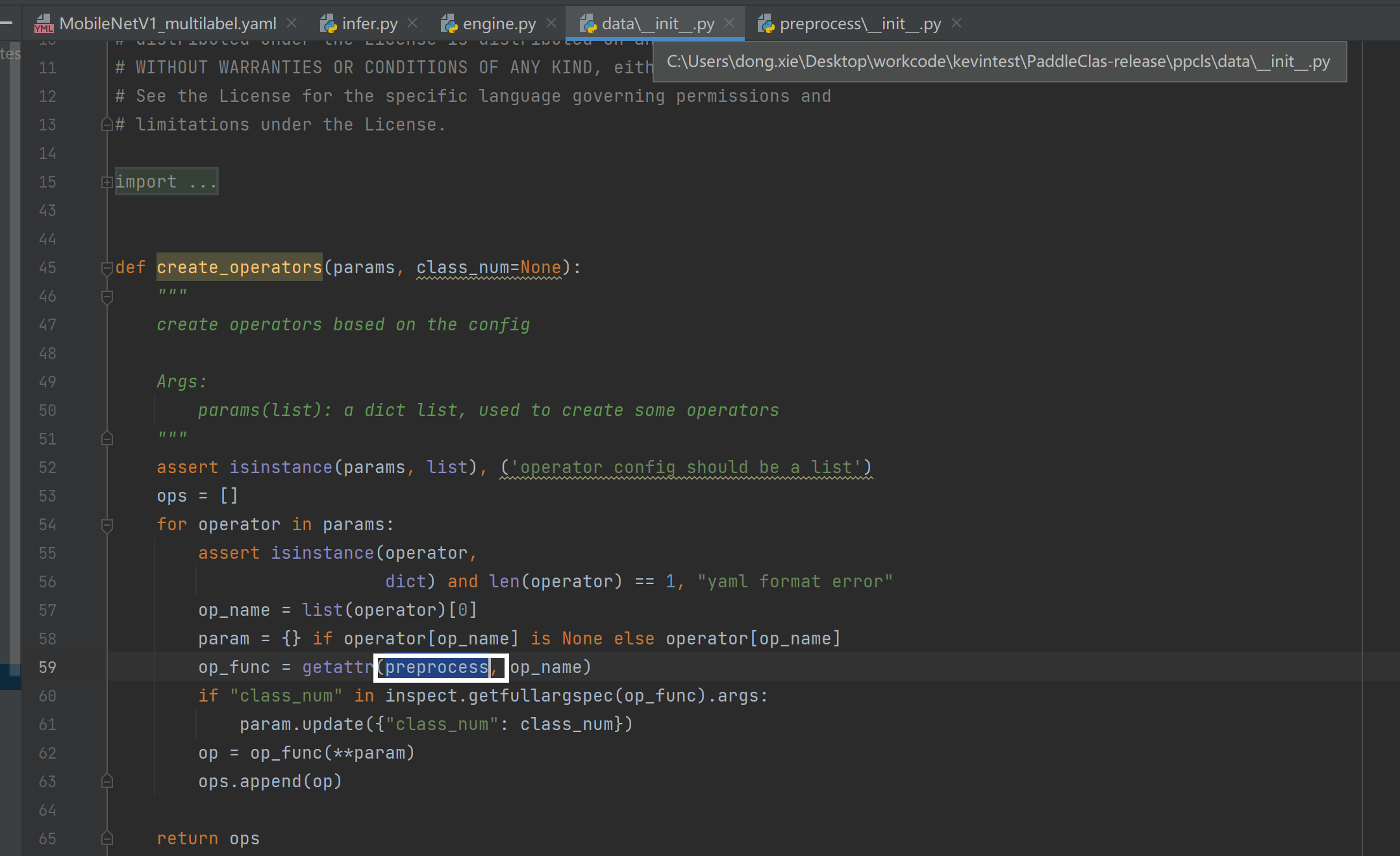This screenshot has height=856, width=1400.
Task: Click 'params(list): a dict list' docstring line
Action: (488, 410)
